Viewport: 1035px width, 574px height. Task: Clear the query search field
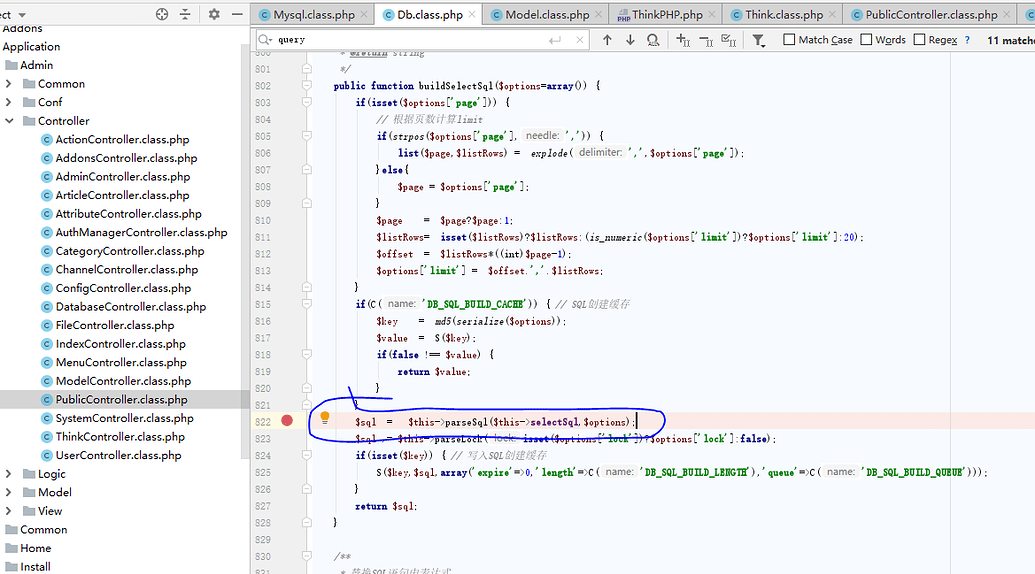[x=580, y=40]
